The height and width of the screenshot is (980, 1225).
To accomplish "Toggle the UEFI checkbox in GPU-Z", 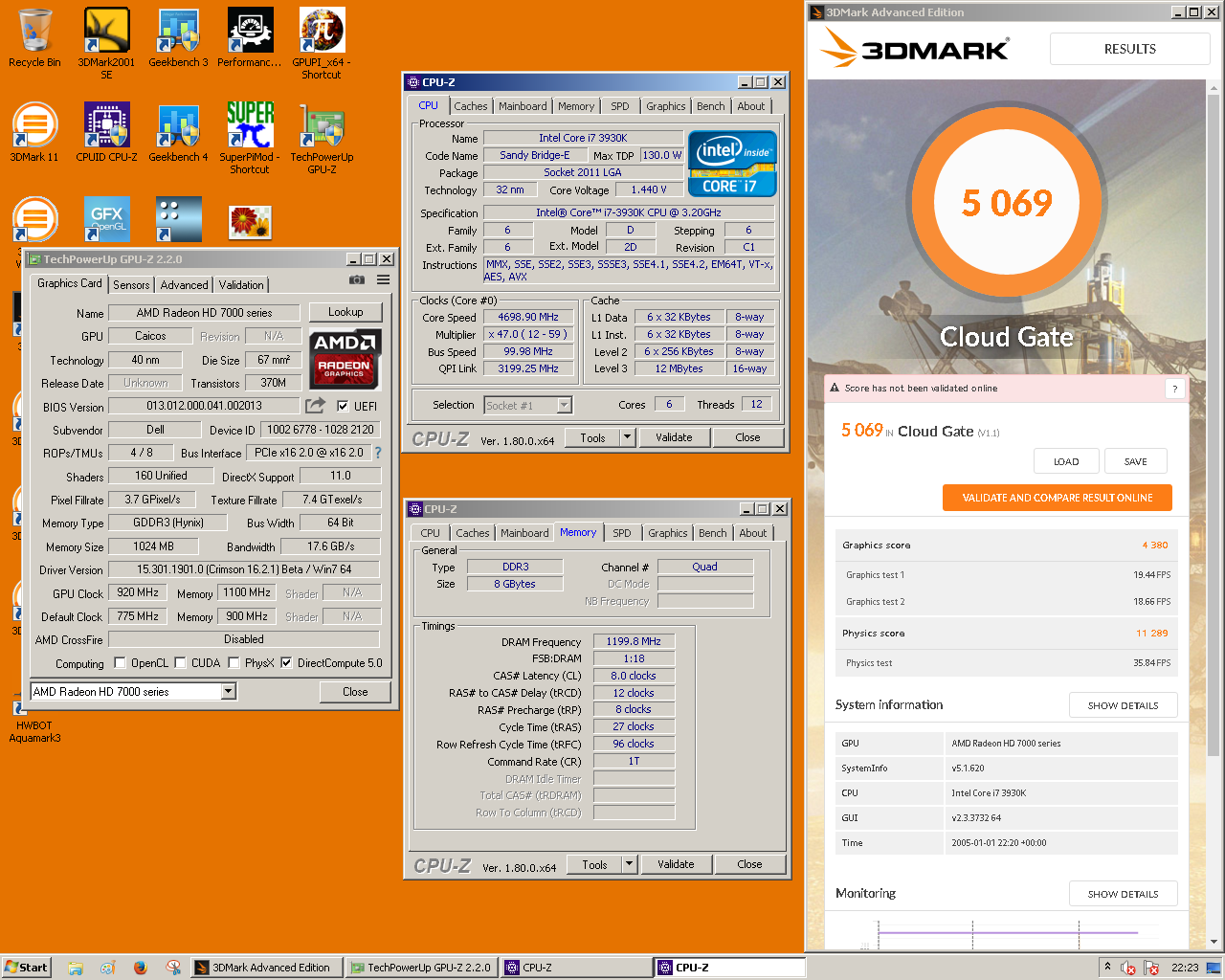I will (x=343, y=406).
